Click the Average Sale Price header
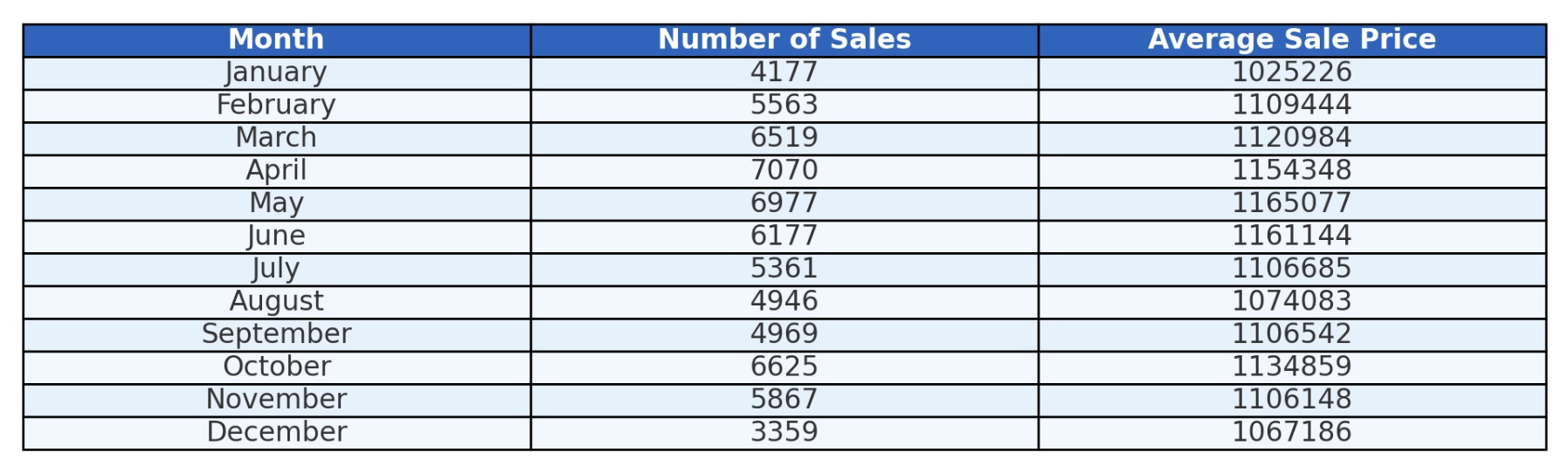 pyautogui.click(x=1292, y=40)
